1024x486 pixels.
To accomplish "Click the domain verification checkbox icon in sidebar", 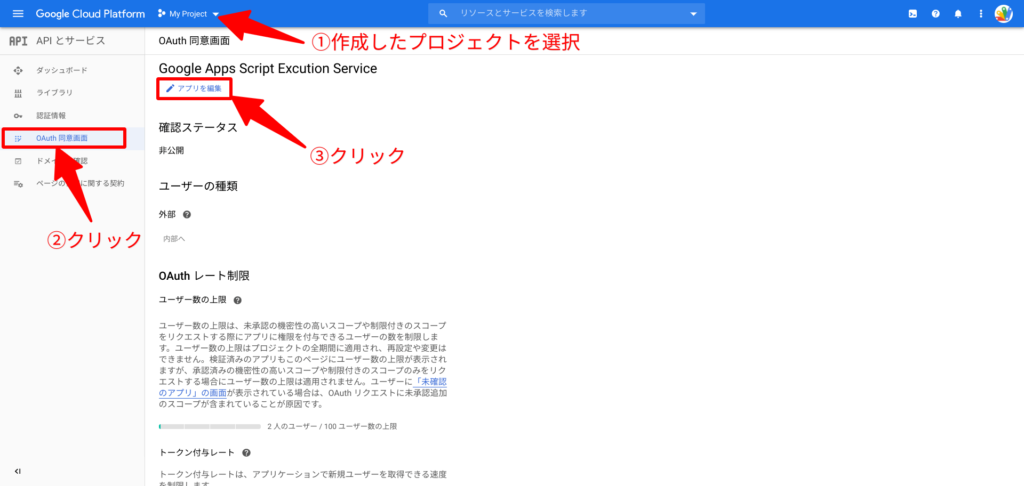I will point(18,161).
